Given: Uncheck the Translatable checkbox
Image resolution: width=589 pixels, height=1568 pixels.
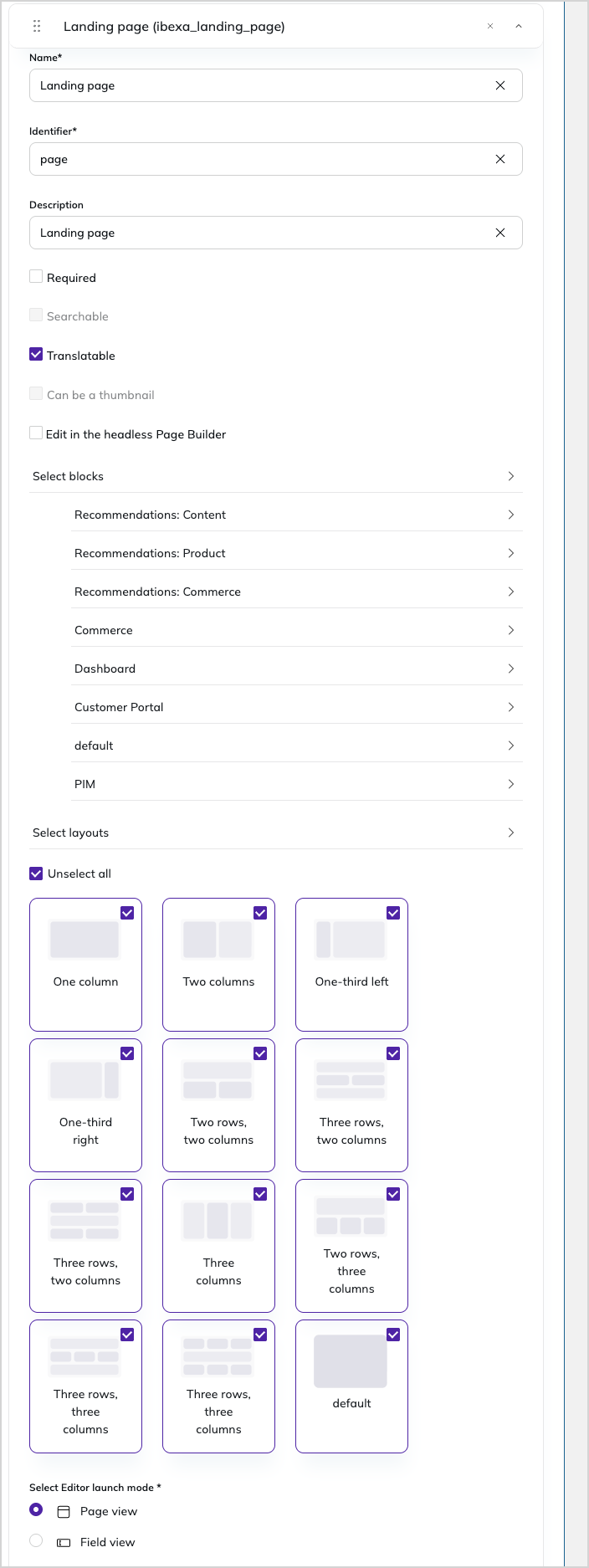Looking at the screenshot, I should pyautogui.click(x=36, y=354).
